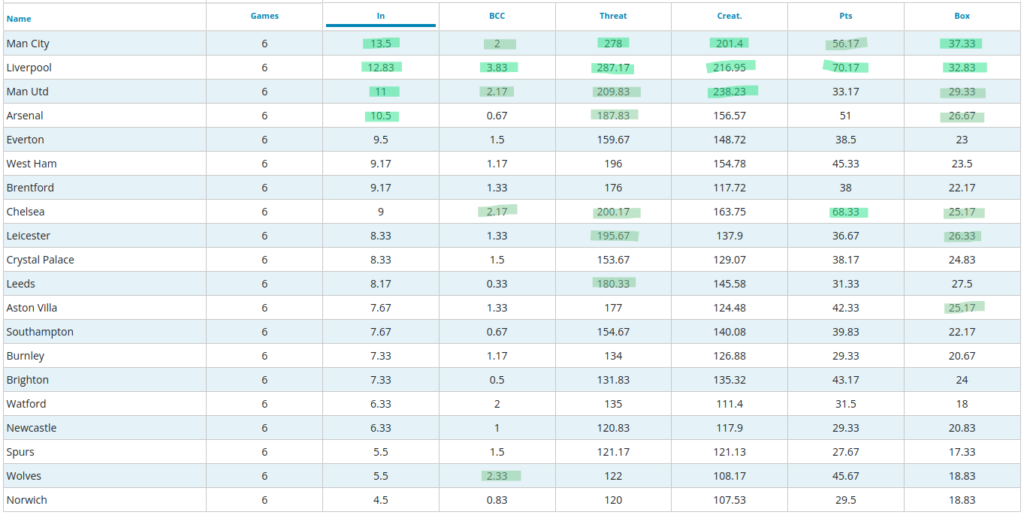Viewport: 1024px width, 515px height.
Task: Click Liverpool BCC value 3.83
Action: [x=497, y=68]
